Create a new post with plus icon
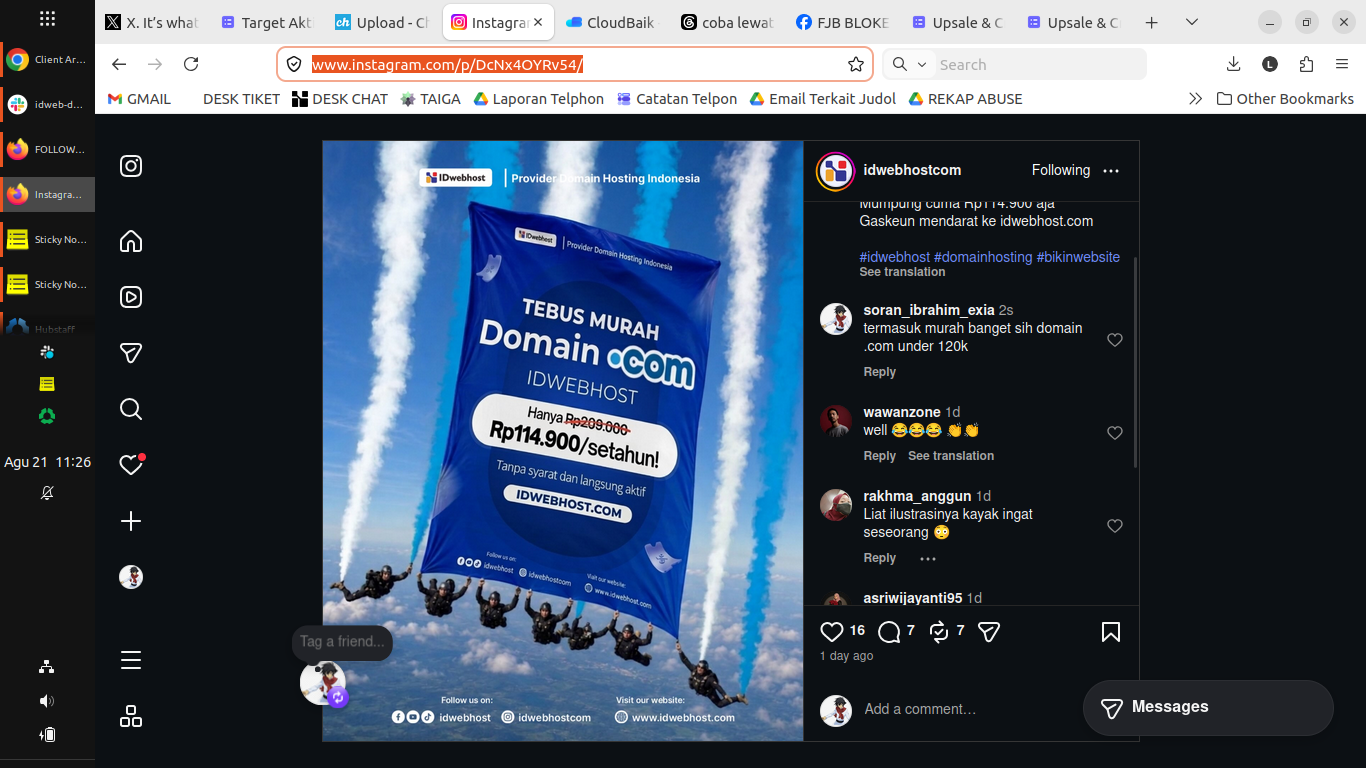 pos(131,521)
